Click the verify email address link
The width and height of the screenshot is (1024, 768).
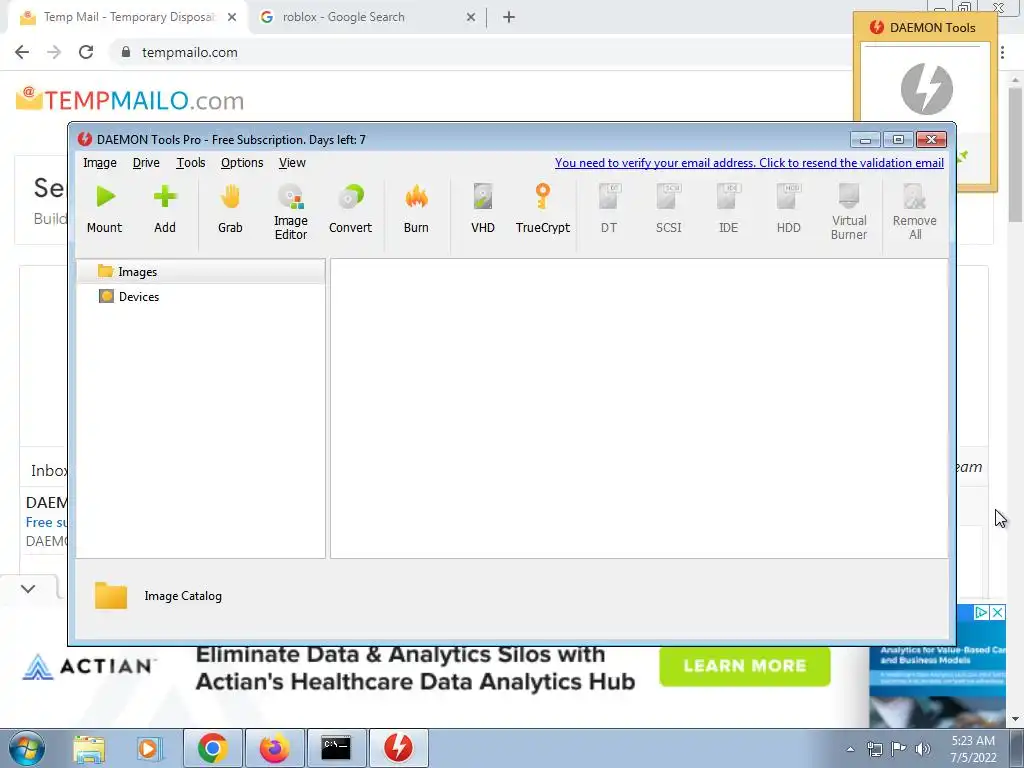749,163
